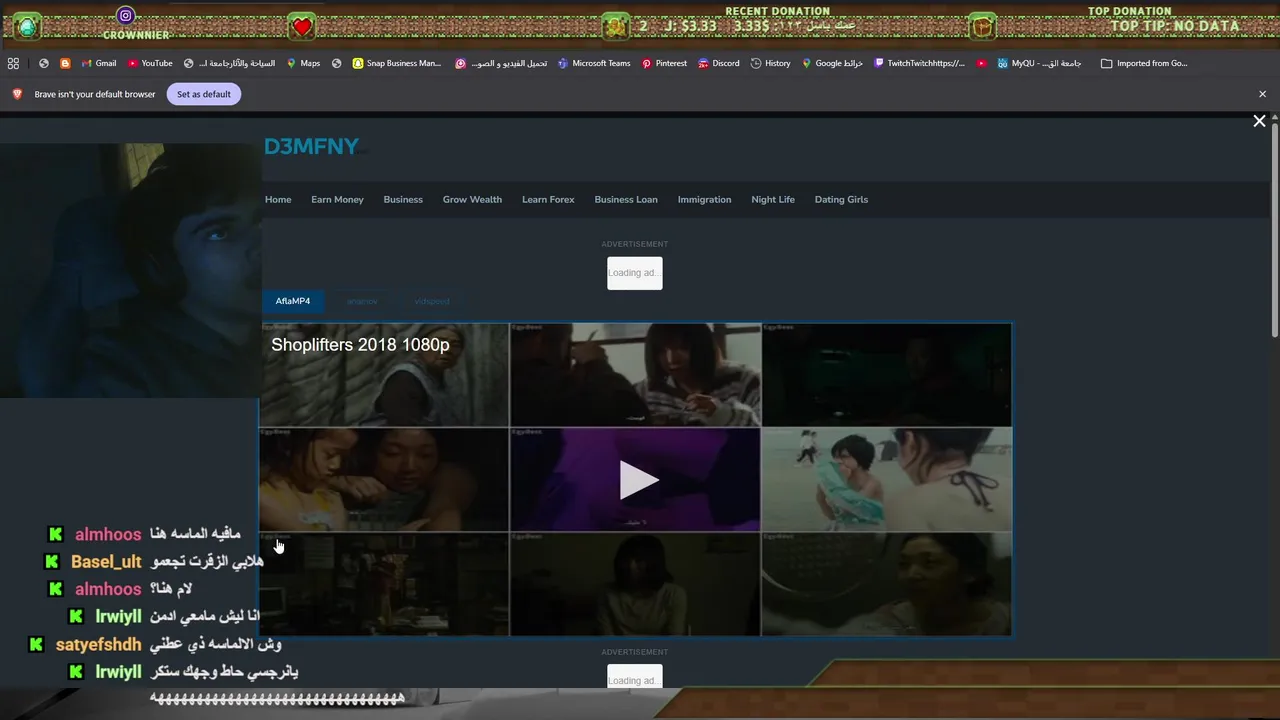1280x720 pixels.
Task: Open the MyQU university bookmark
Action: 1039,63
